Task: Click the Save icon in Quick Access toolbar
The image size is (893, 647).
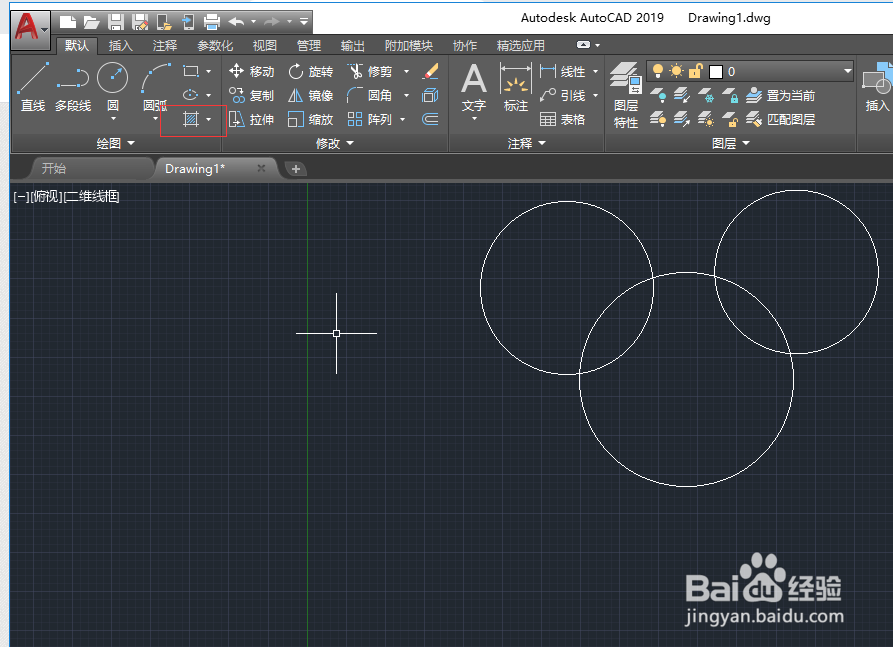Action: point(116,22)
